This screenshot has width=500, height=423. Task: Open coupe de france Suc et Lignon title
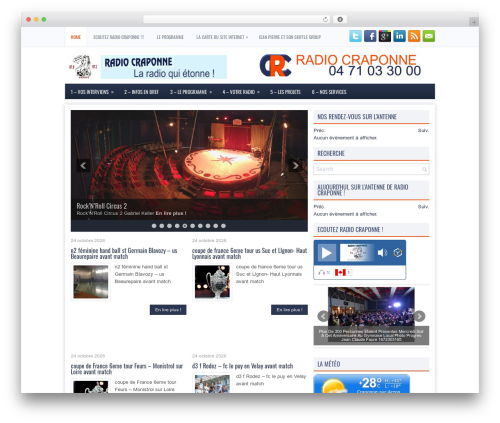tap(249, 253)
